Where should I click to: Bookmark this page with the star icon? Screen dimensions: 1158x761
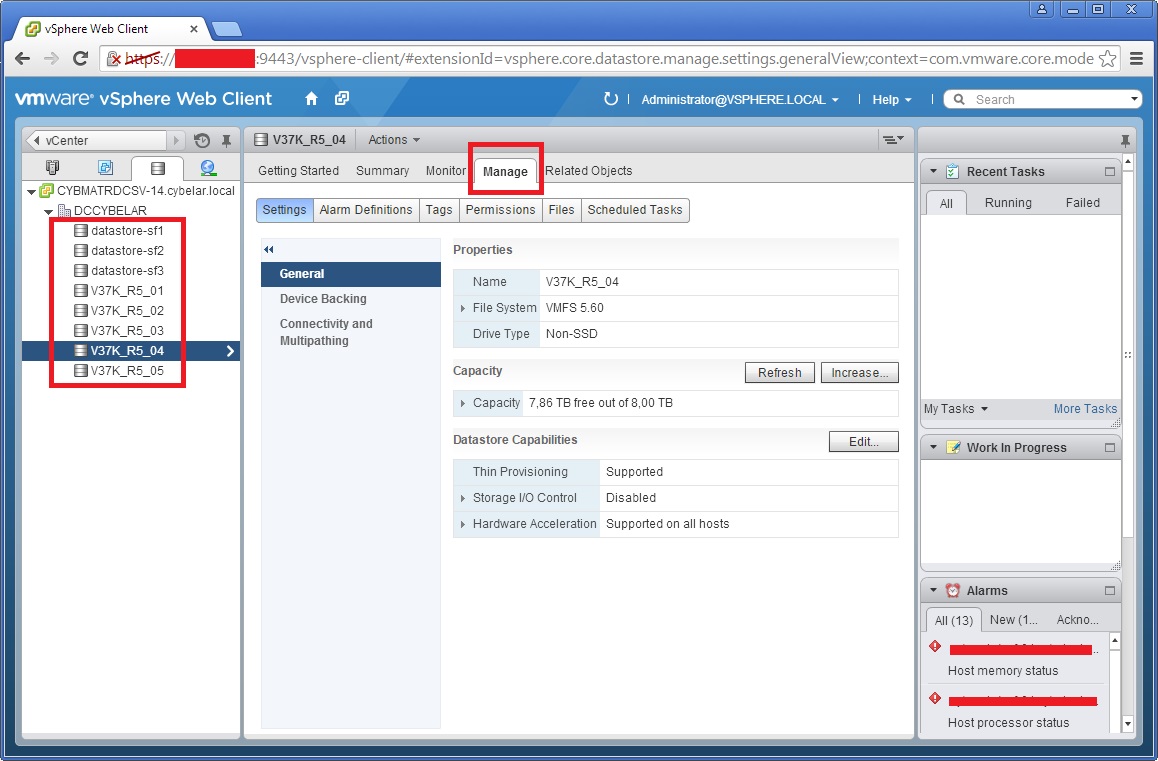1107,58
